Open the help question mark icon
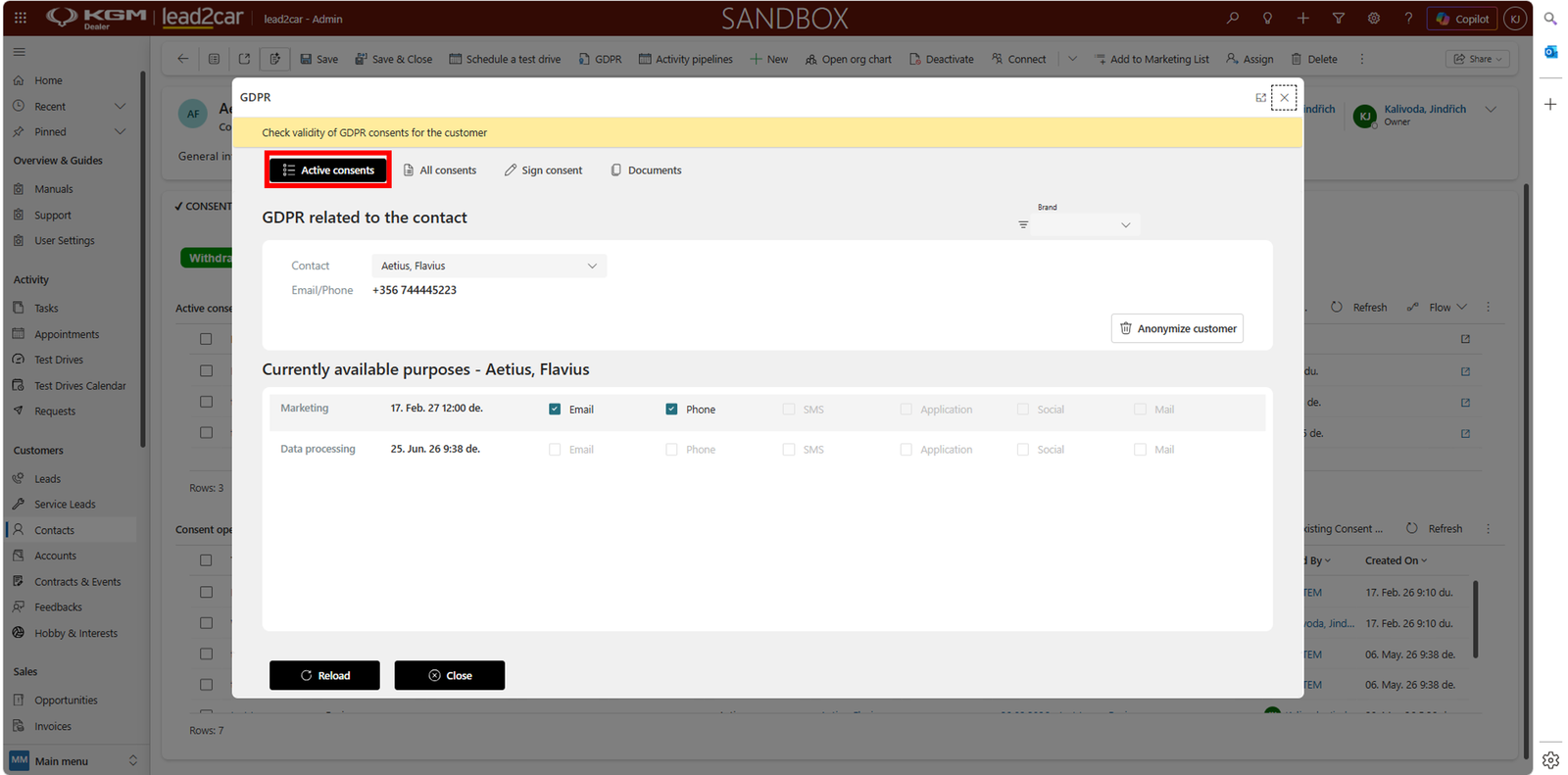1568x775 pixels. [x=1408, y=18]
